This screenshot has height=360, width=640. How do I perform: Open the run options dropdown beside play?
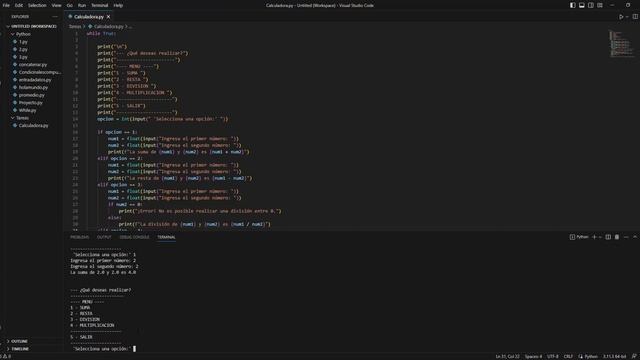pyautogui.click(x=627, y=17)
